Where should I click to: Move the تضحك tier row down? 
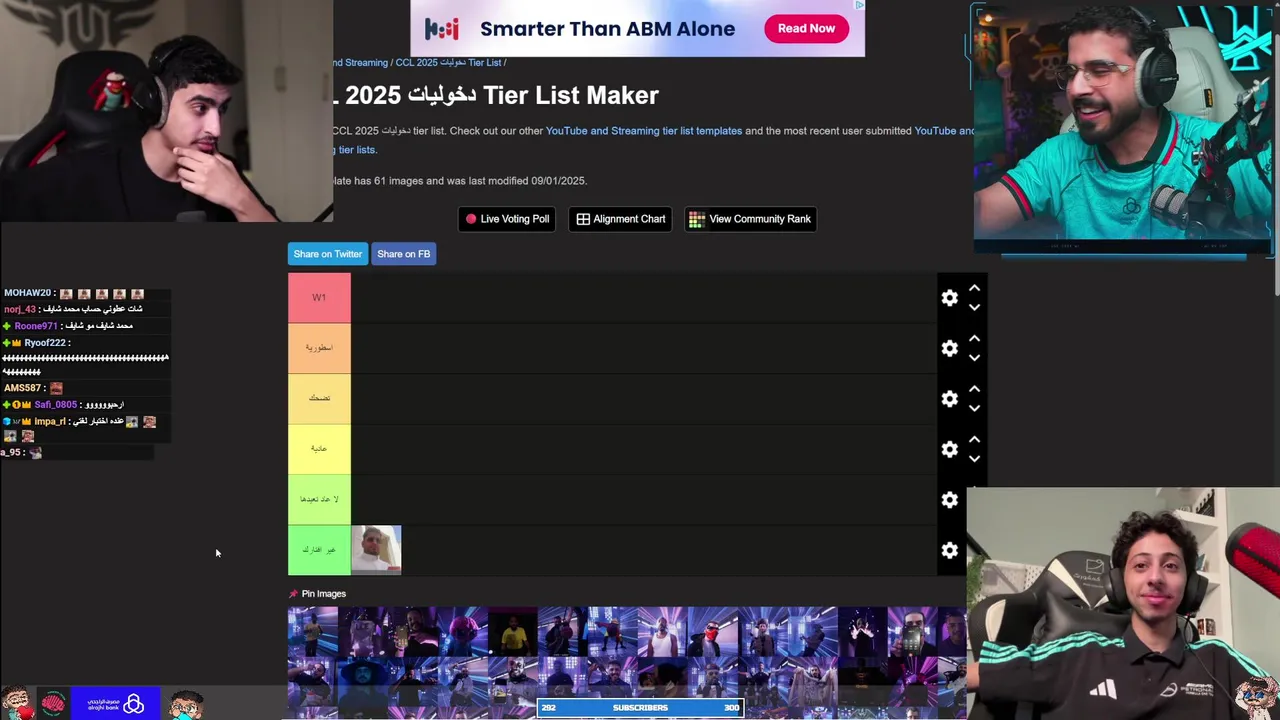(974, 408)
